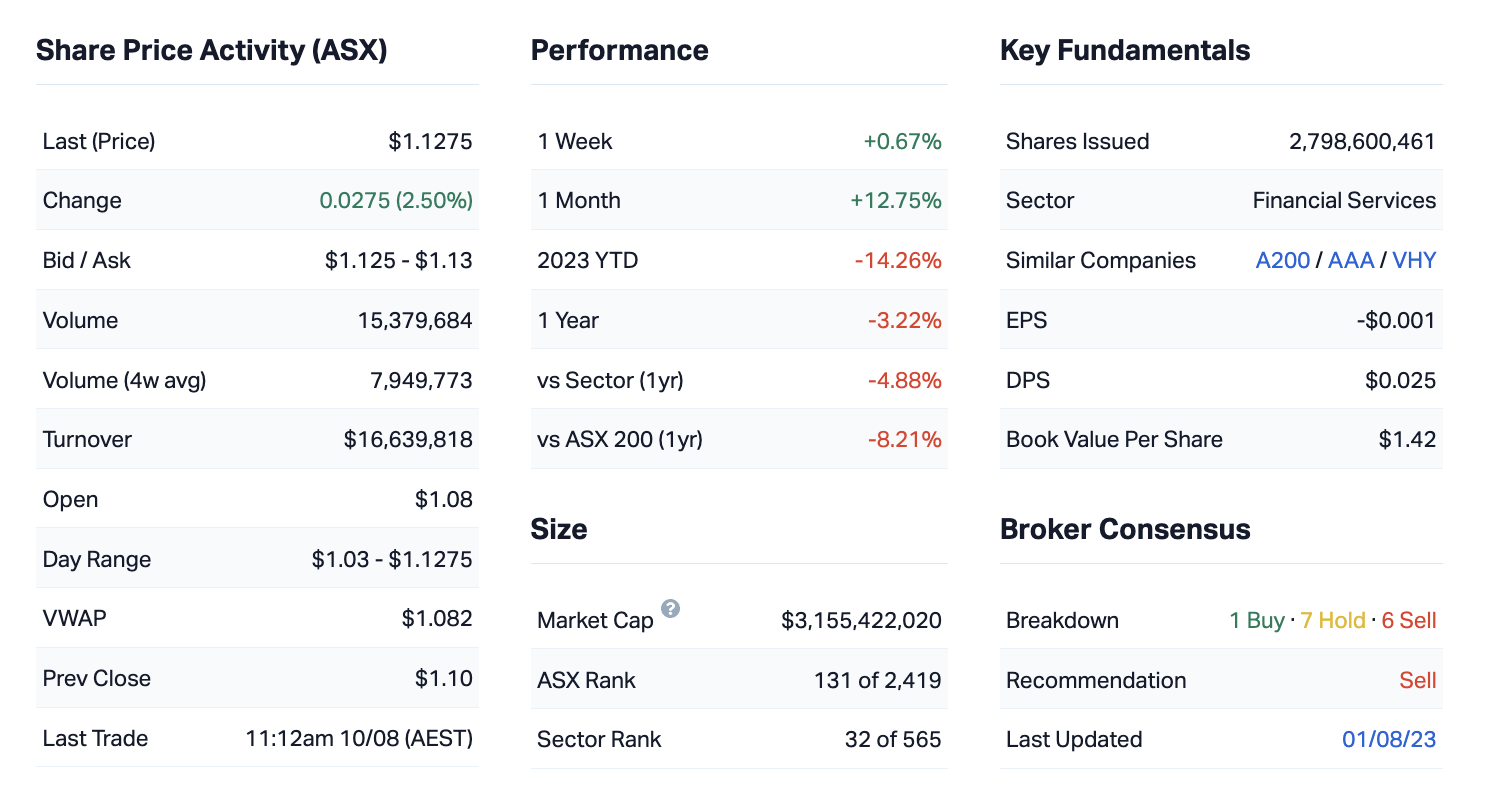The width and height of the screenshot is (1488, 812).
Task: Click the 1 Month performance +12.75% value
Action: point(895,201)
